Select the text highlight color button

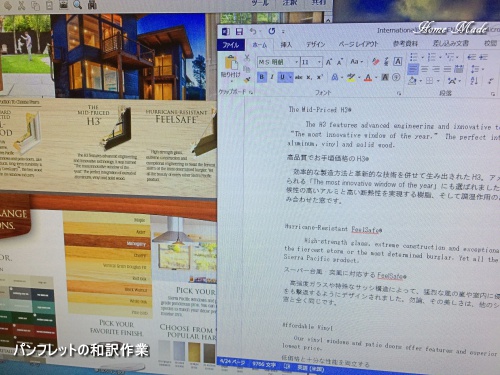pyautogui.click(x=351, y=77)
